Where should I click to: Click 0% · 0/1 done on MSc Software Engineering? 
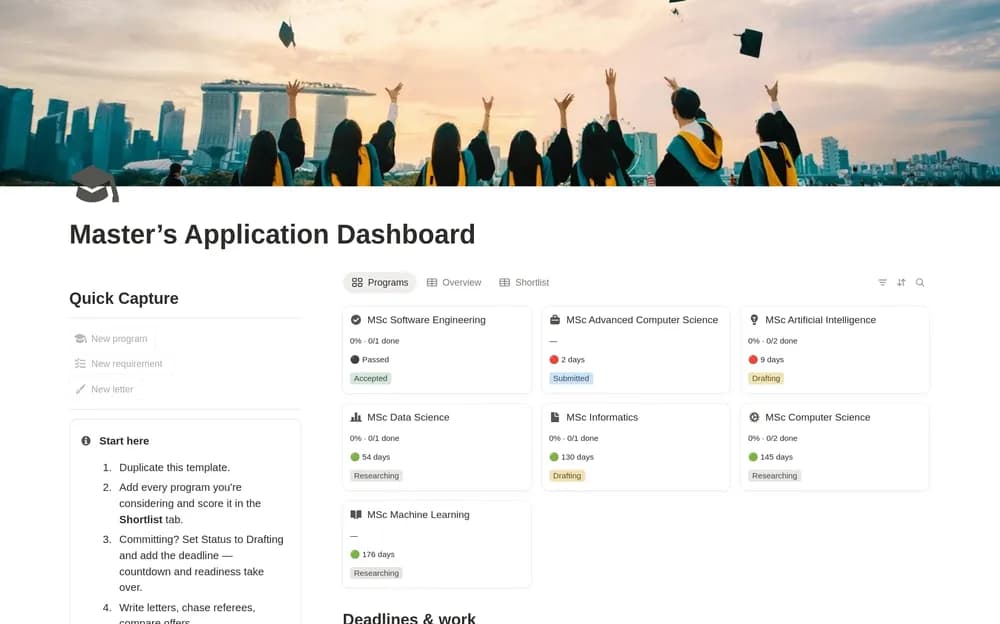(x=374, y=341)
